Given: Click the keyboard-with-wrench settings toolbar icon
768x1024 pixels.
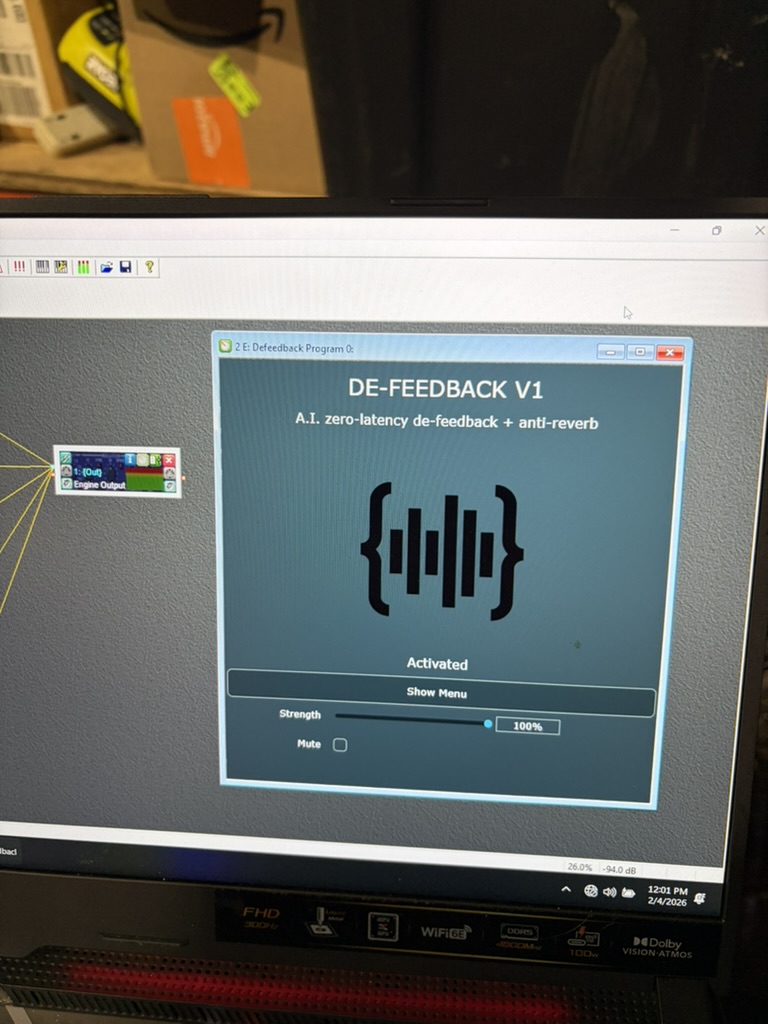Looking at the screenshot, I should pos(61,266).
